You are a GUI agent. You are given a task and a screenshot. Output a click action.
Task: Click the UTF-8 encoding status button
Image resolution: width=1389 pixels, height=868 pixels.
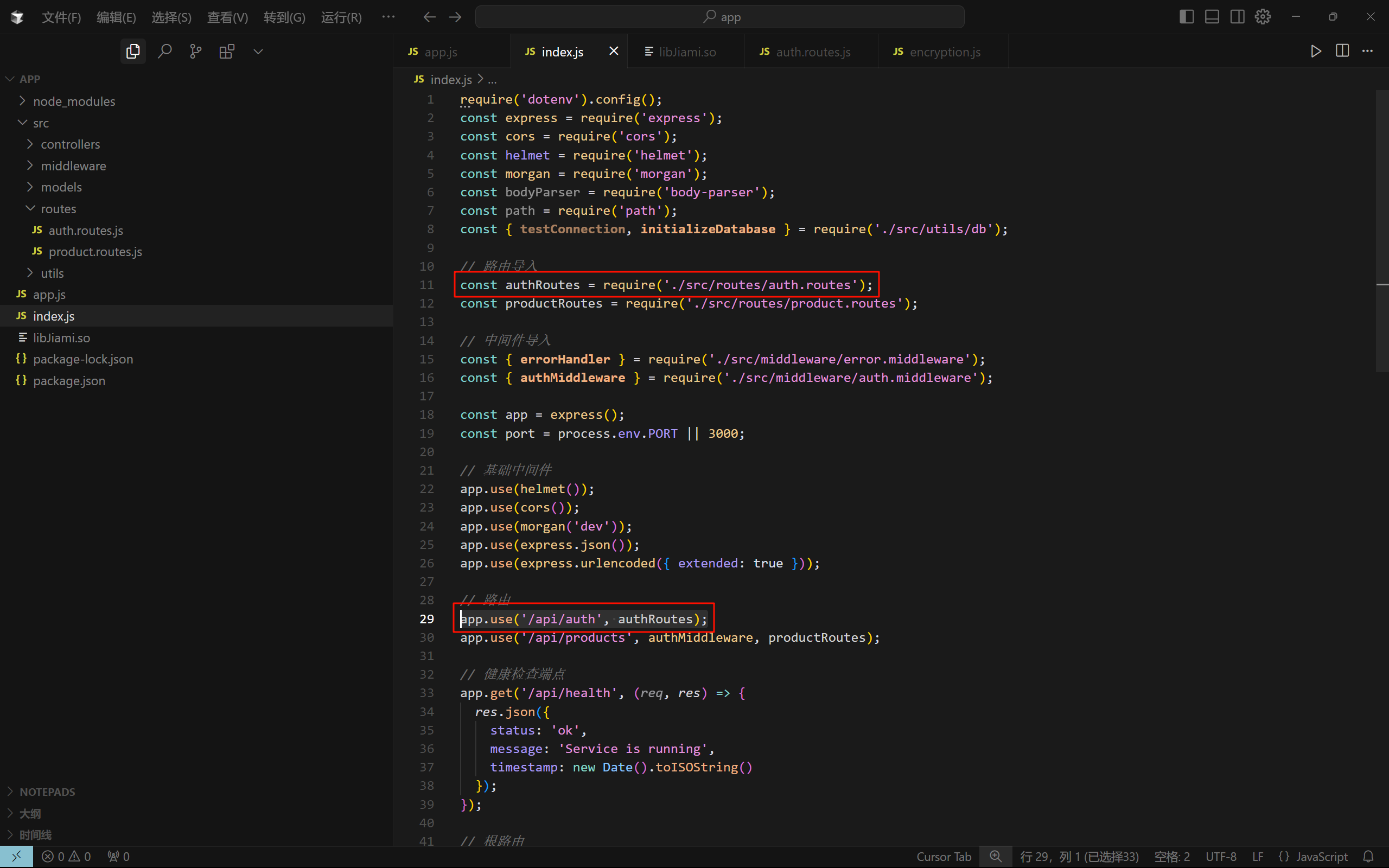coord(1220,856)
